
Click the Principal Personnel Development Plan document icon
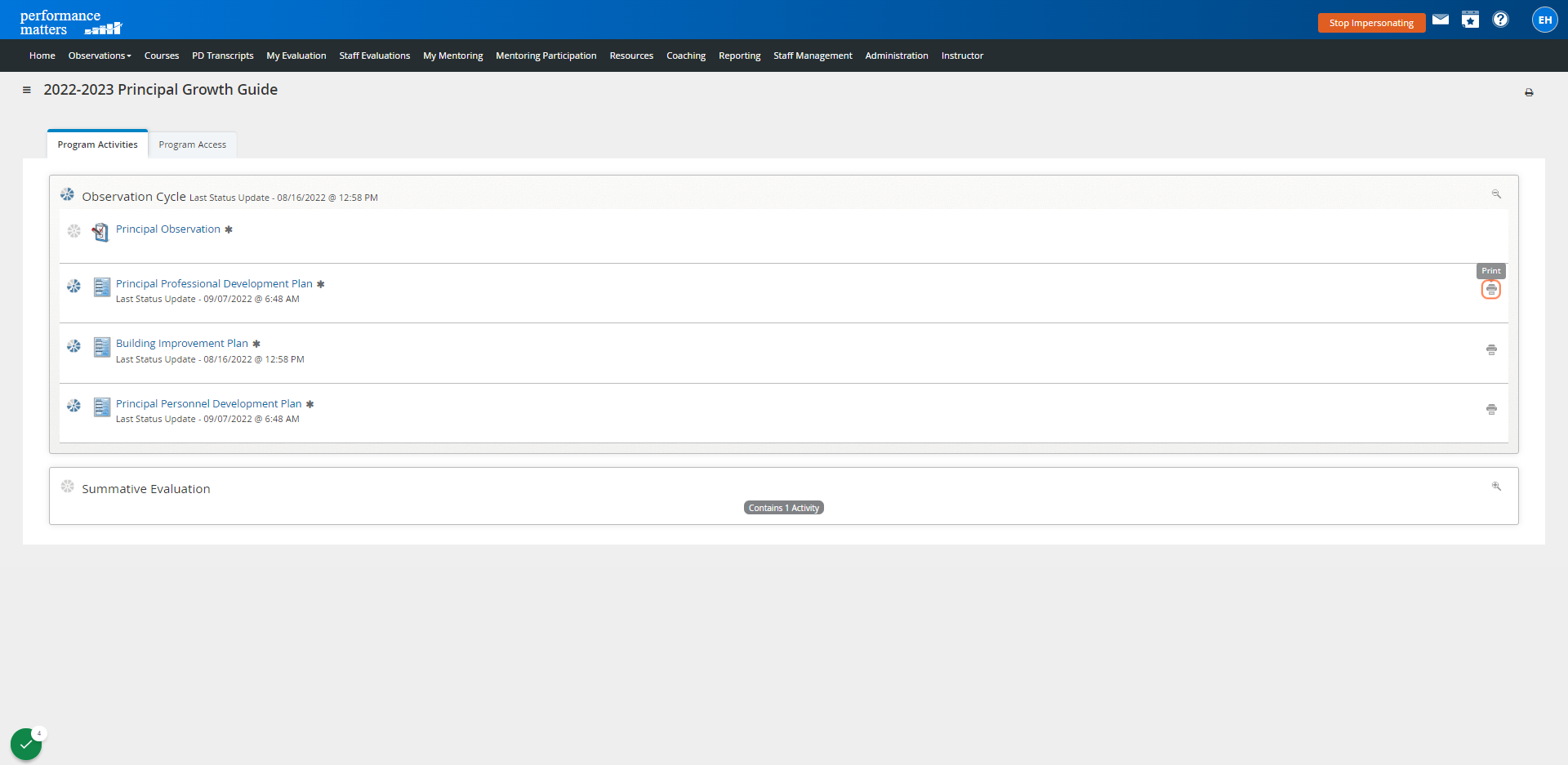click(x=101, y=407)
